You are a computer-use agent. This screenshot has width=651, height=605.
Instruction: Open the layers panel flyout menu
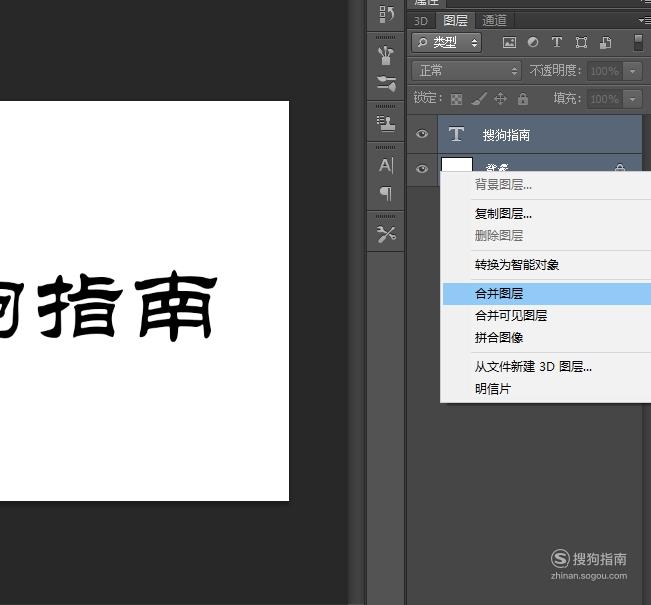click(644, 20)
